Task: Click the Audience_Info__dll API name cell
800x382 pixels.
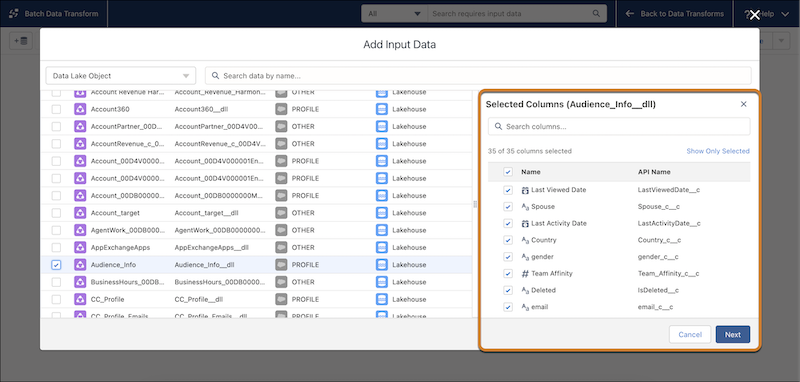Action: 204,265
